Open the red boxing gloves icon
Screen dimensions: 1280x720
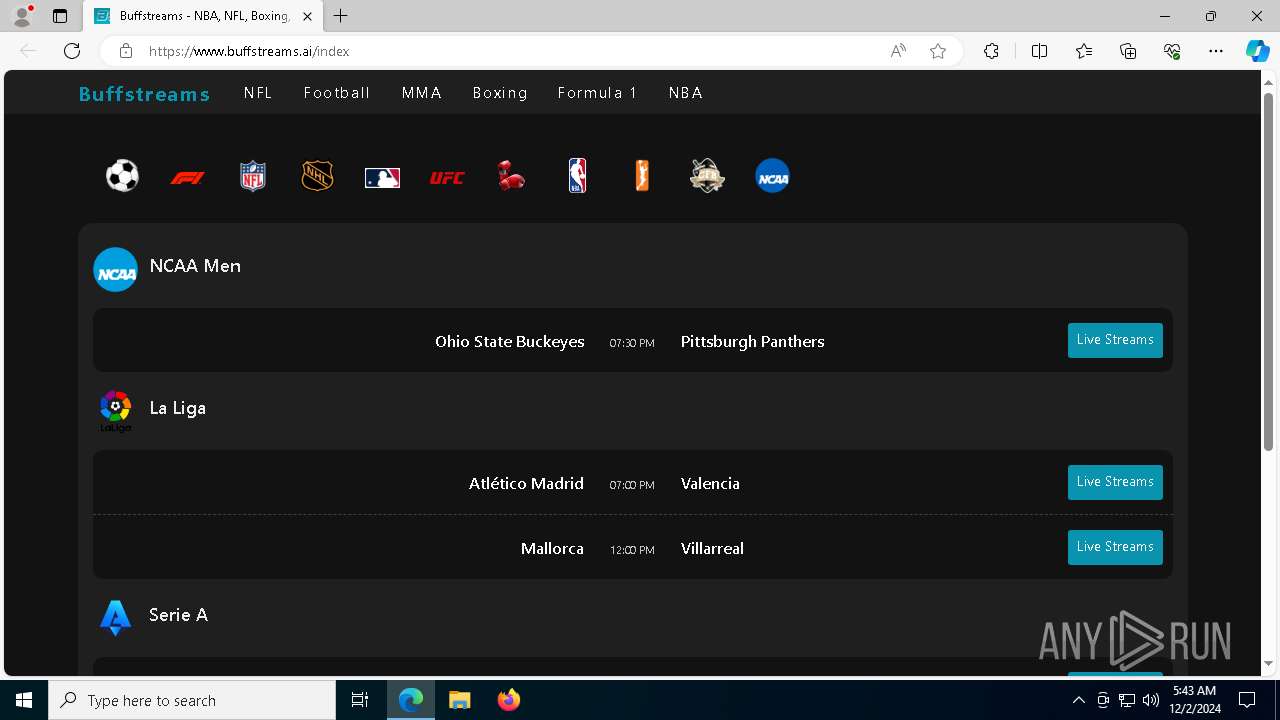pyautogui.click(x=511, y=176)
